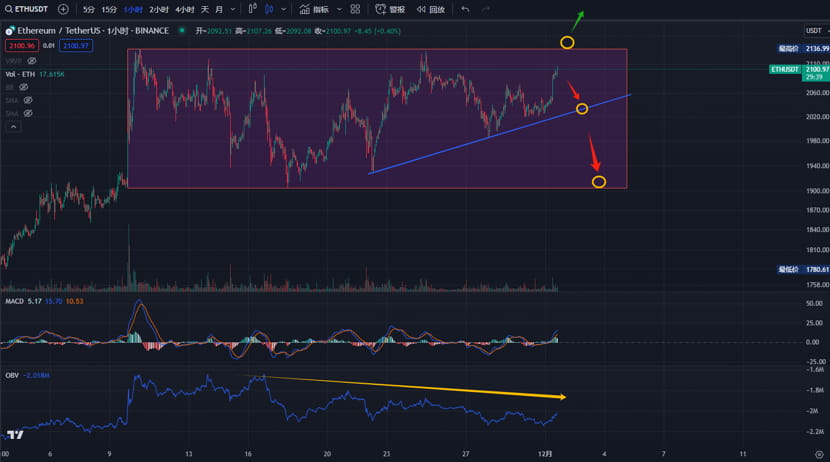The width and height of the screenshot is (830, 462).
Task: Switch to the 天 daily interval
Action: pyautogui.click(x=205, y=10)
